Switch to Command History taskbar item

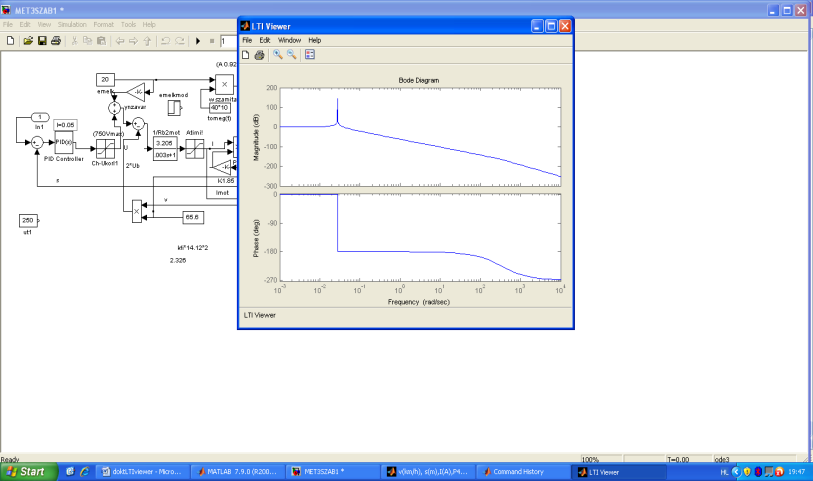point(523,472)
